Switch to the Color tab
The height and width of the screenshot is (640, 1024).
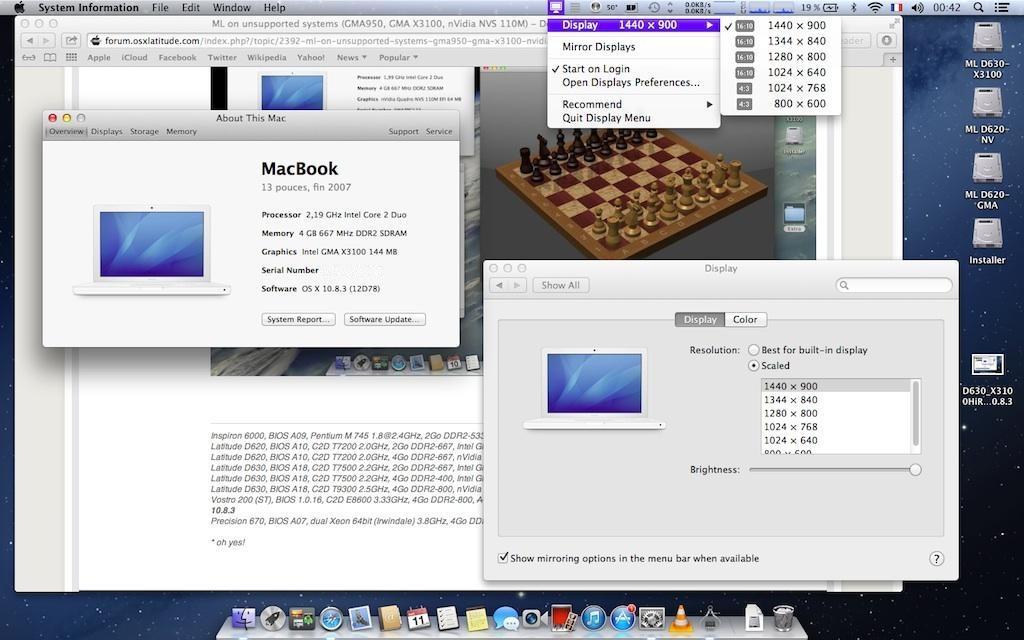click(745, 319)
